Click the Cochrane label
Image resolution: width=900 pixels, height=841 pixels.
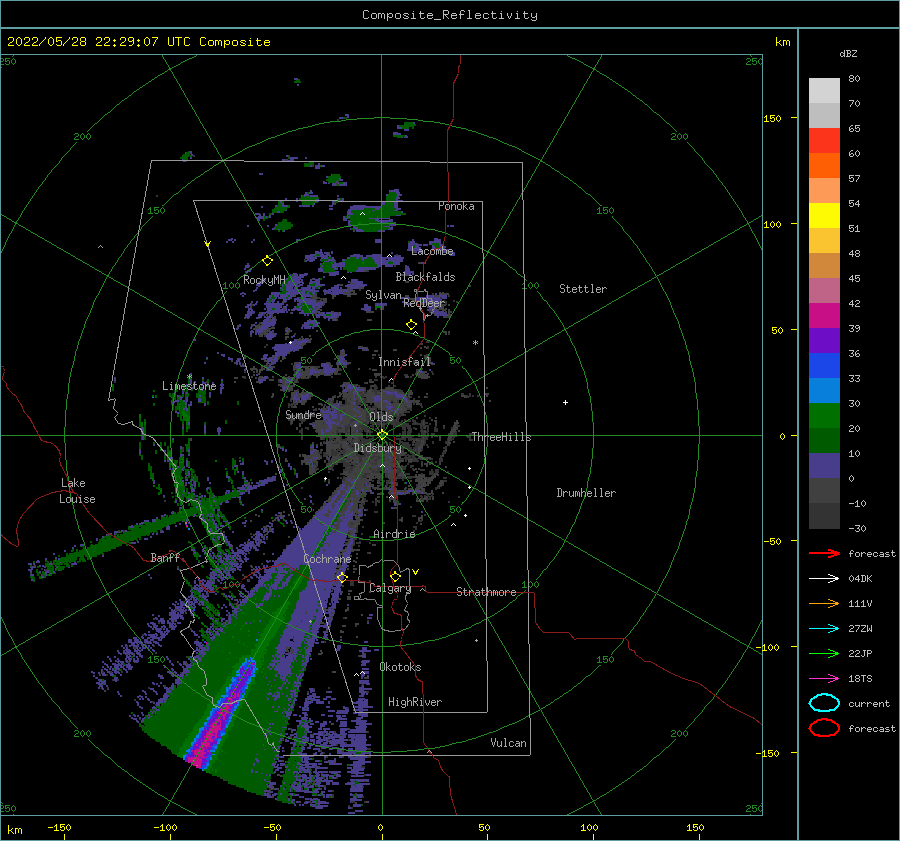(x=327, y=559)
